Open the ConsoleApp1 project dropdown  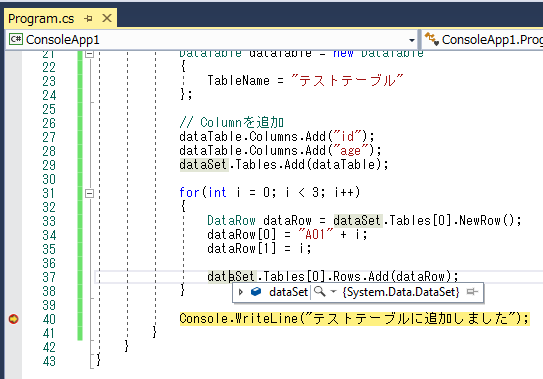click(x=411, y=40)
